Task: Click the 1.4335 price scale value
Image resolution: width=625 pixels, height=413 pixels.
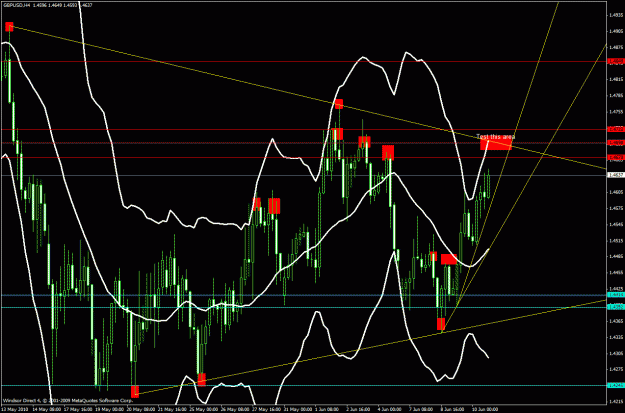Action: click(616, 337)
